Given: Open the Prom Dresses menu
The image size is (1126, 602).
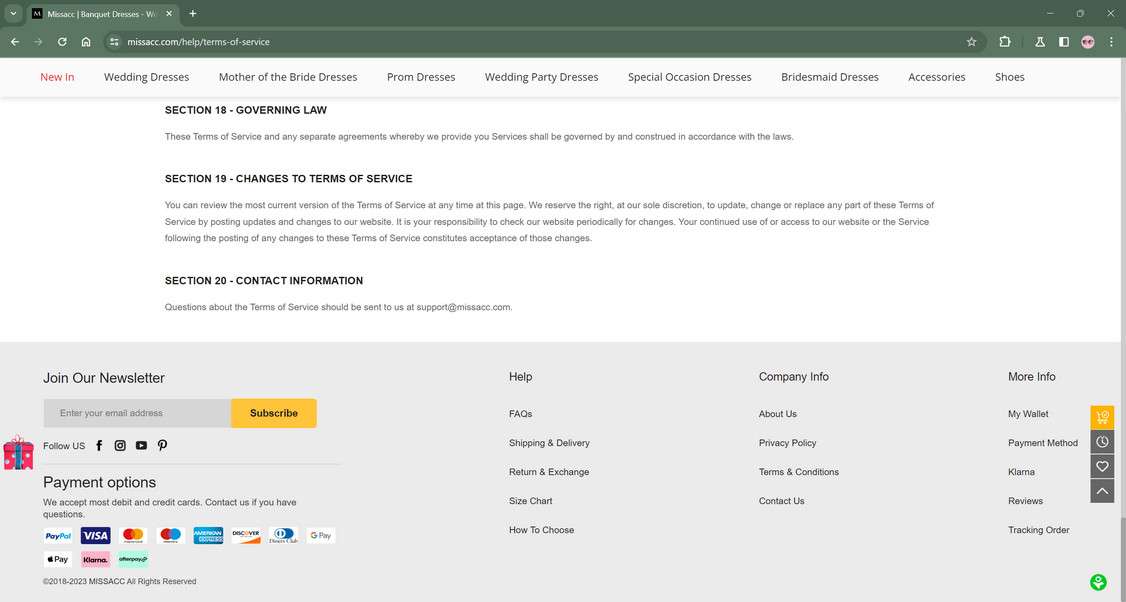Looking at the screenshot, I should [420, 76].
